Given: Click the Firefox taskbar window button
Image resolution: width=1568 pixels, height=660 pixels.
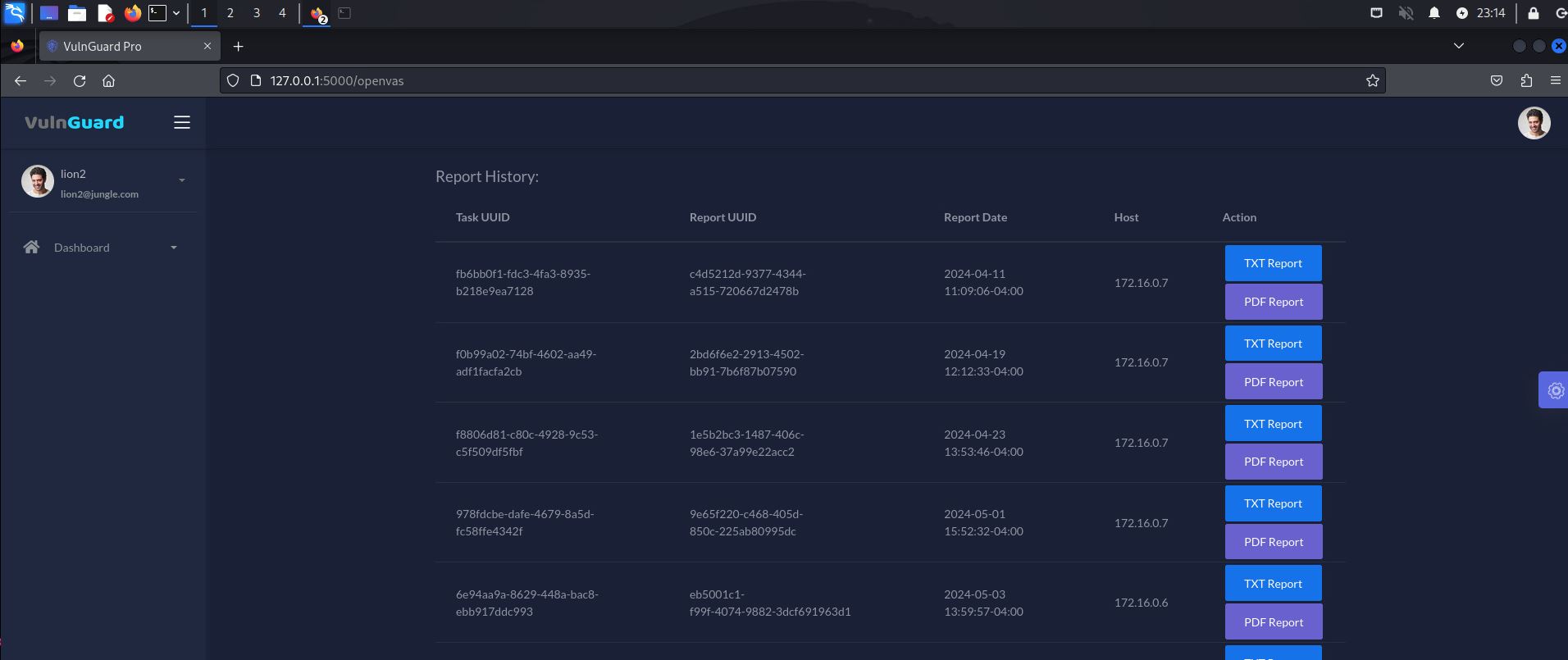Looking at the screenshot, I should point(317,13).
